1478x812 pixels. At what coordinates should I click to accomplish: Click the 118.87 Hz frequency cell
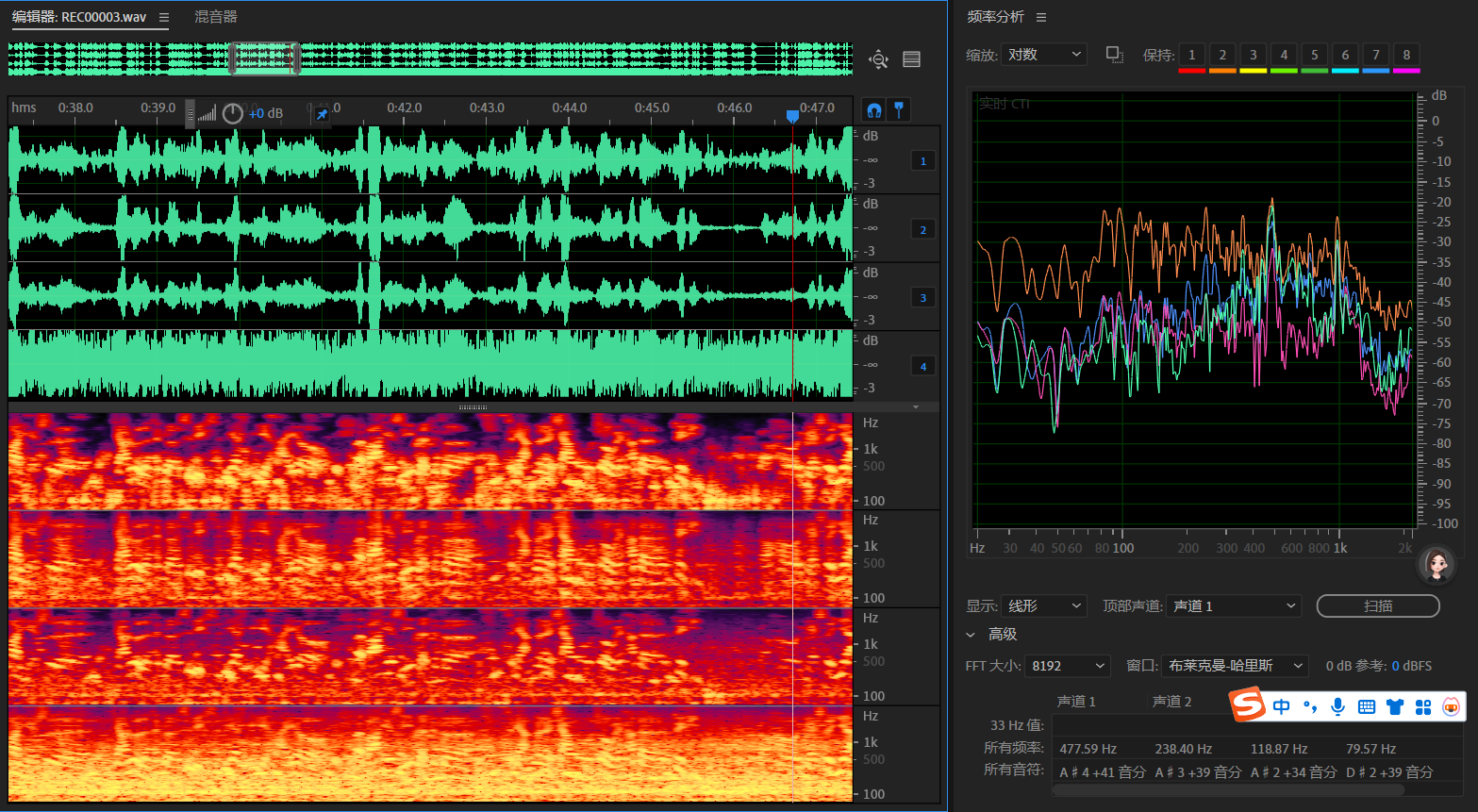click(x=1279, y=749)
